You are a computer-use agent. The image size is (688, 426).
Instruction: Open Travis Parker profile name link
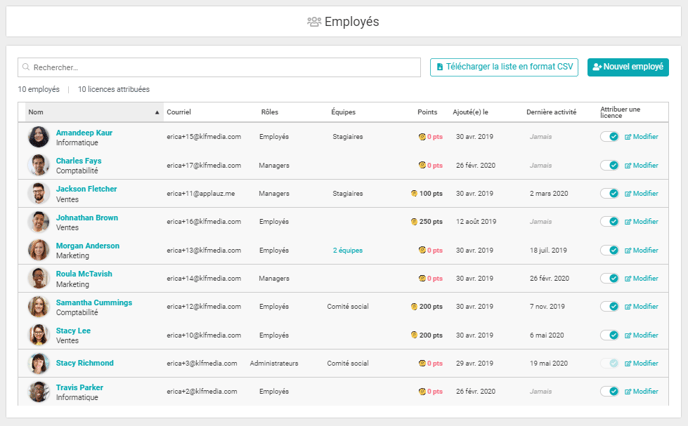point(79,387)
